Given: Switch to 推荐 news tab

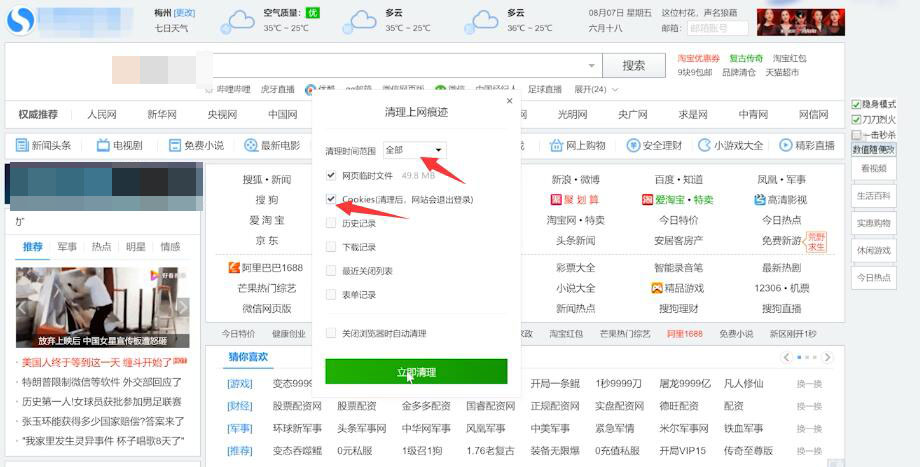Looking at the screenshot, I should coord(33,246).
